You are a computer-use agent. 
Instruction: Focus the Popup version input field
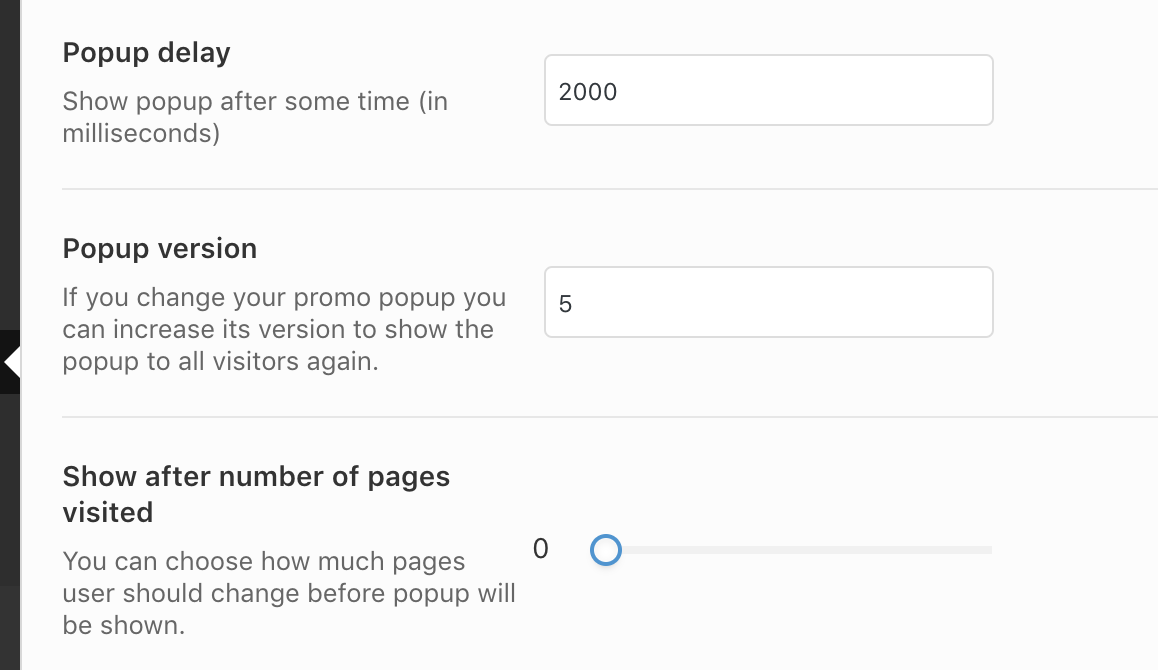pos(768,302)
